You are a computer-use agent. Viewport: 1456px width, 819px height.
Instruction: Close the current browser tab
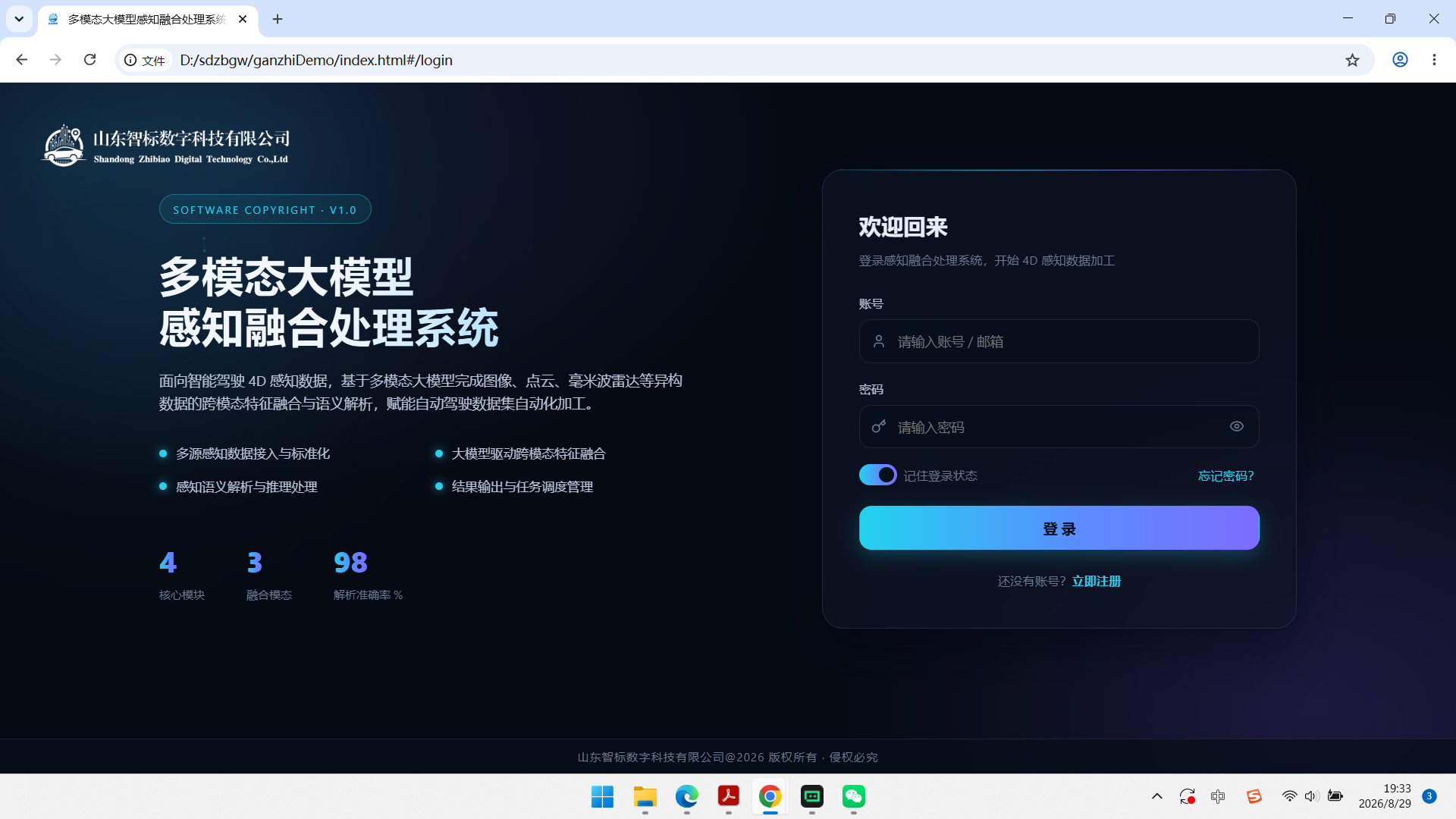tap(243, 19)
